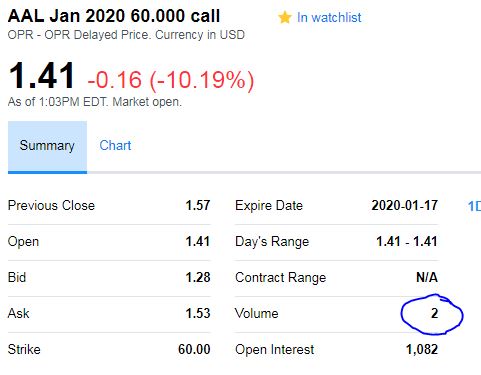Click the In watchlist link
481x375 pixels.
tap(329, 17)
